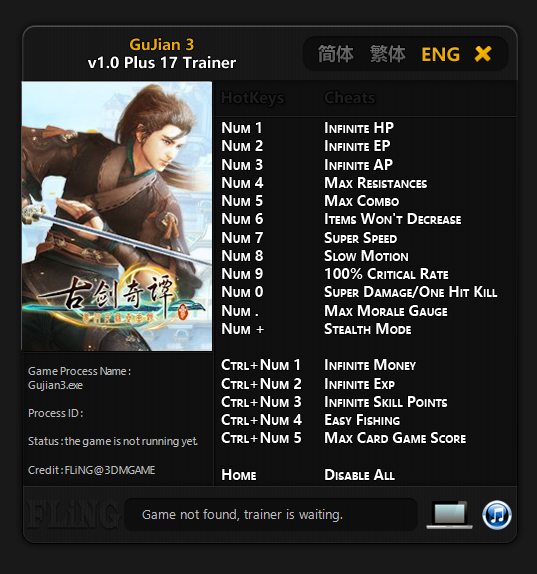537x574 pixels.
Task: Click the Num + hotkey label
Action: coord(243,329)
